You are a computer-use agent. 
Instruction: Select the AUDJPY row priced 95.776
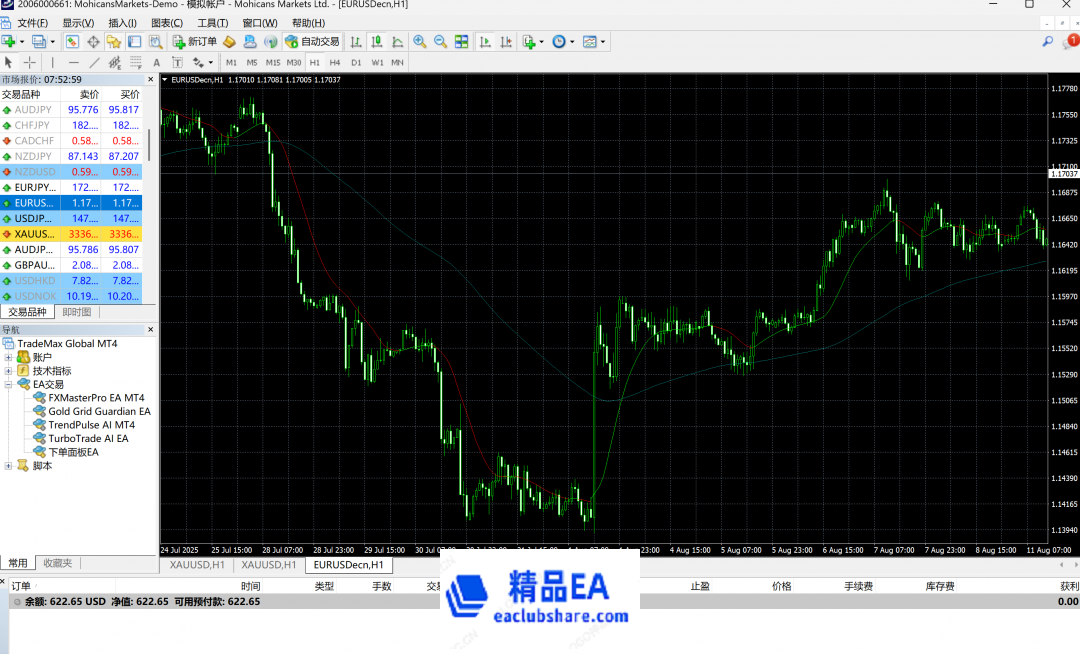71,109
